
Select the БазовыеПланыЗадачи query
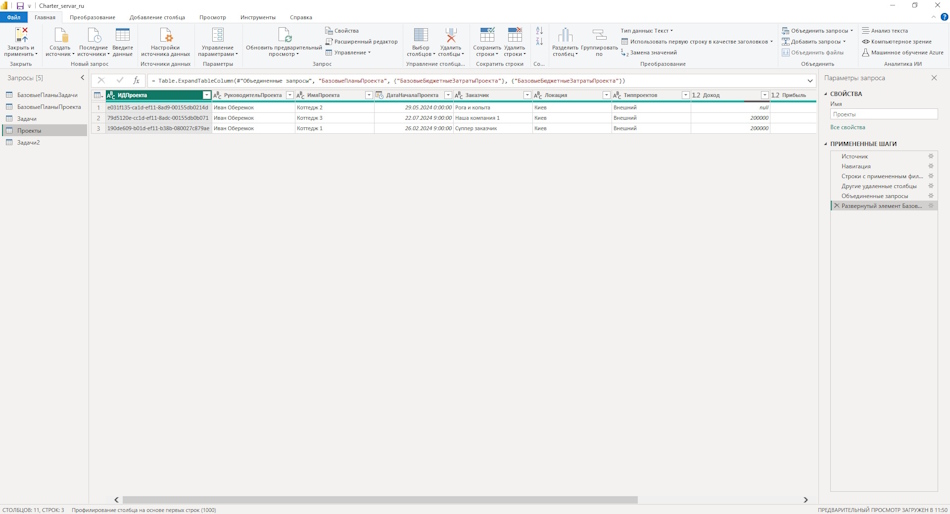click(45, 95)
